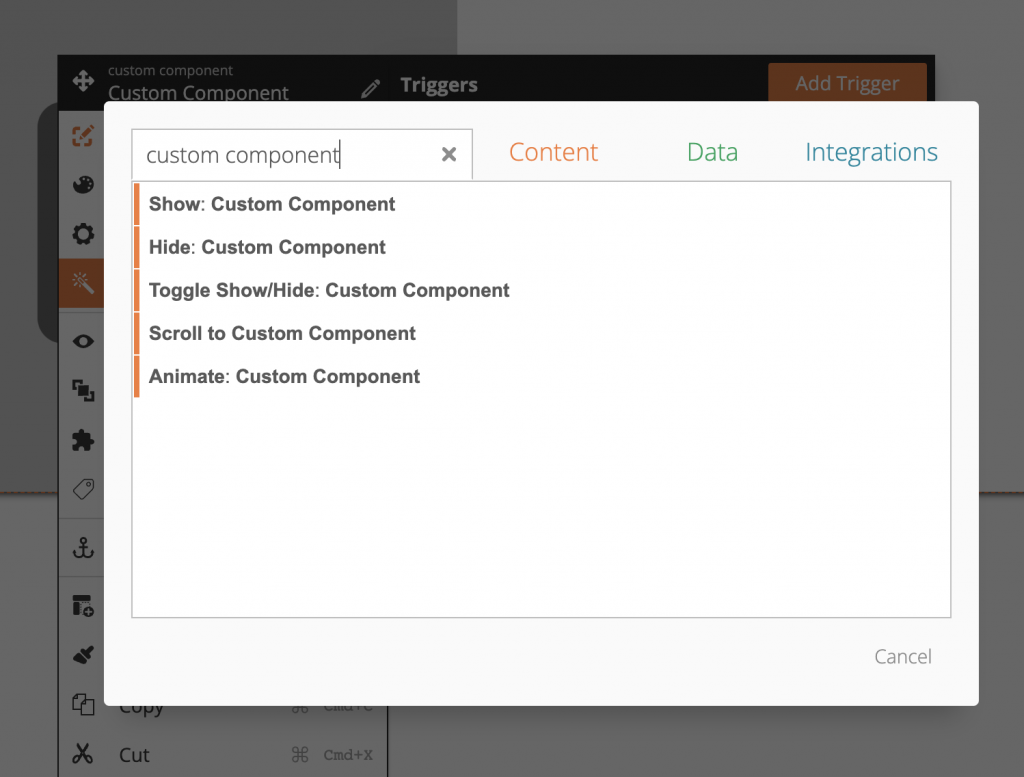Click the custom component search field

point(285,155)
